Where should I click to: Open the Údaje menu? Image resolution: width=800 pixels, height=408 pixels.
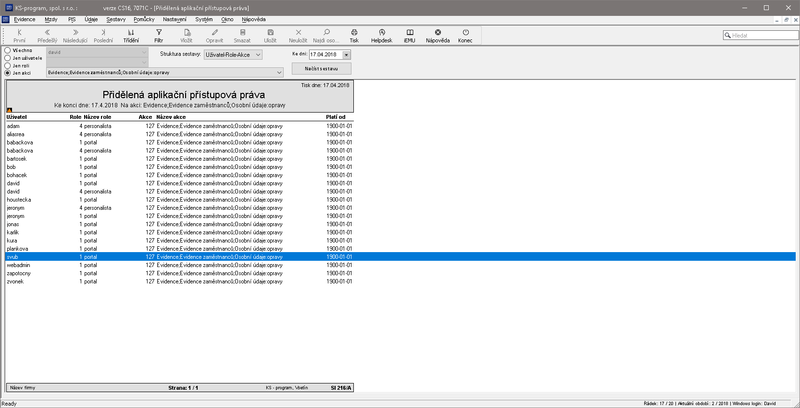[91, 19]
